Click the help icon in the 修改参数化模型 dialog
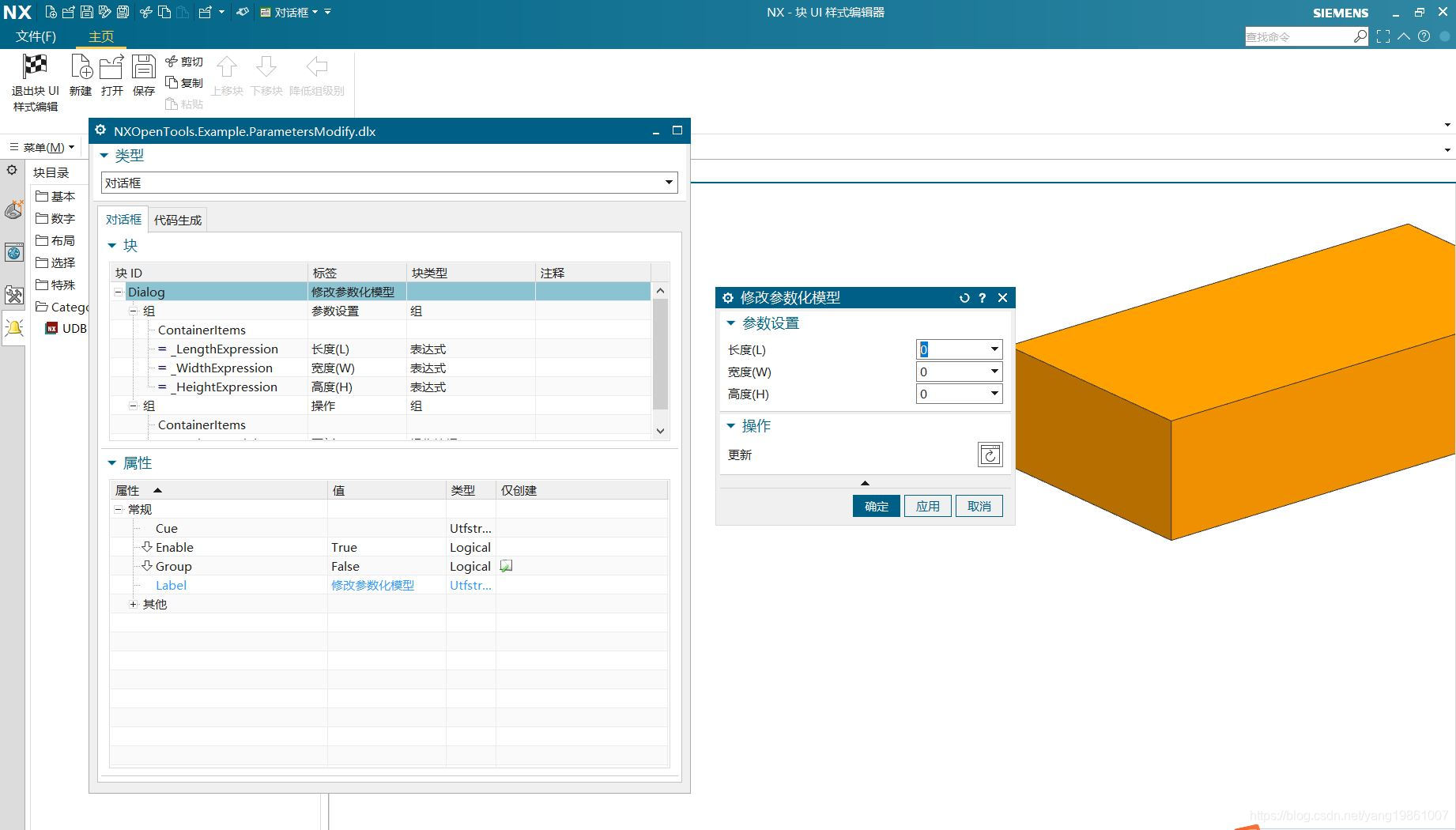The height and width of the screenshot is (830, 1456). click(x=983, y=298)
